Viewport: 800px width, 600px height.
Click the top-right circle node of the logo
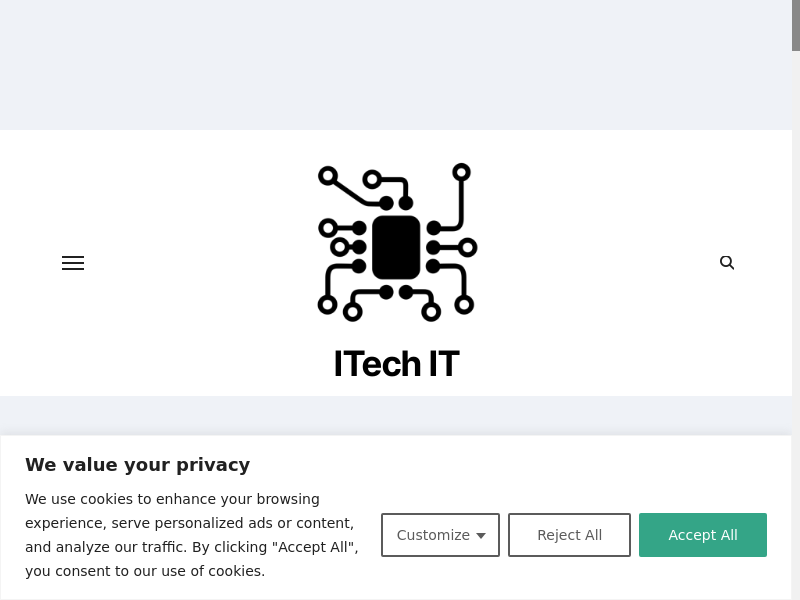pos(461,173)
